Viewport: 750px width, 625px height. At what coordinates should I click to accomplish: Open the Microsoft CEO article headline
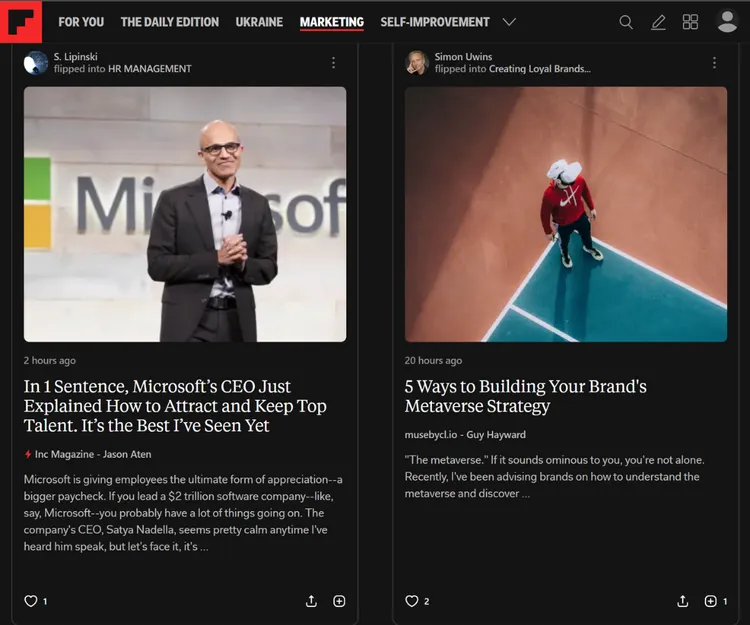click(175, 406)
